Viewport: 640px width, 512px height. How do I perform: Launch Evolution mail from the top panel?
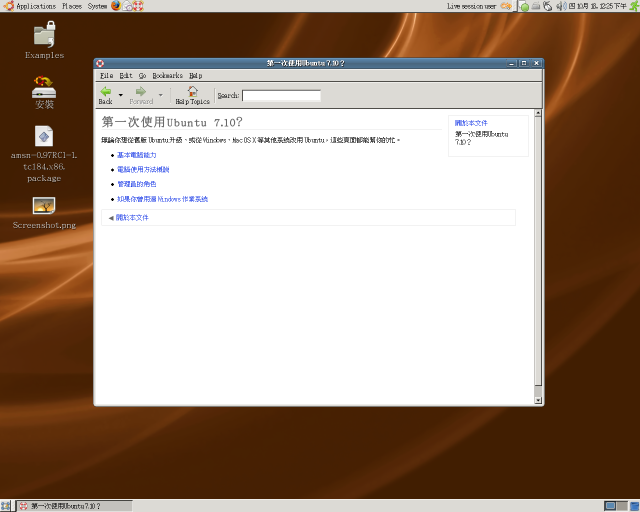127,6
